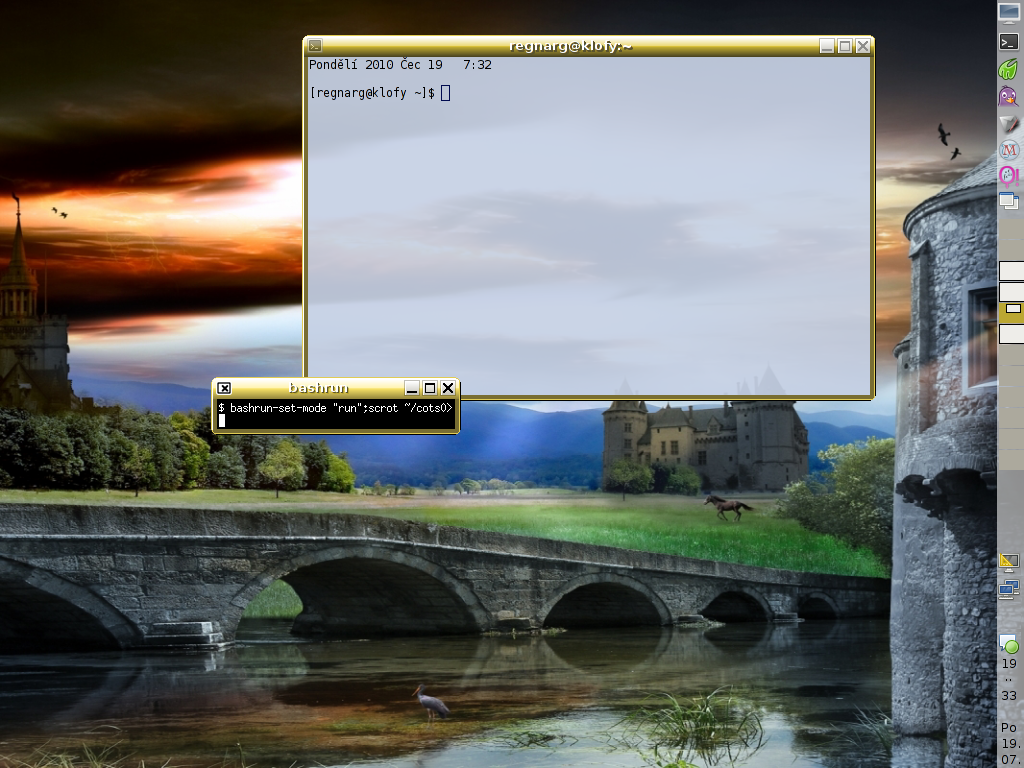Maximize the regnarg@klofy terminal window
Image resolution: width=1024 pixels, height=768 pixels.
pos(844,46)
